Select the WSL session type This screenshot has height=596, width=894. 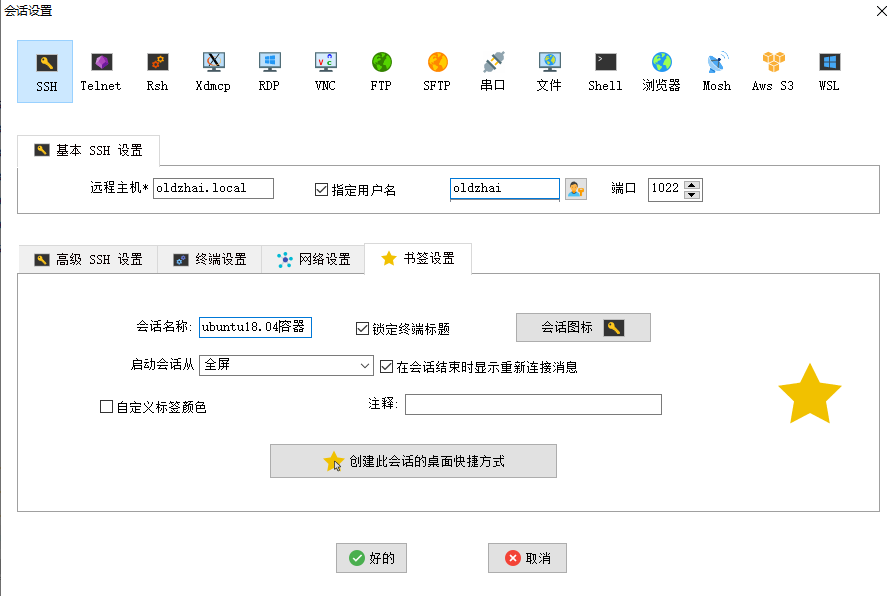tap(828, 70)
